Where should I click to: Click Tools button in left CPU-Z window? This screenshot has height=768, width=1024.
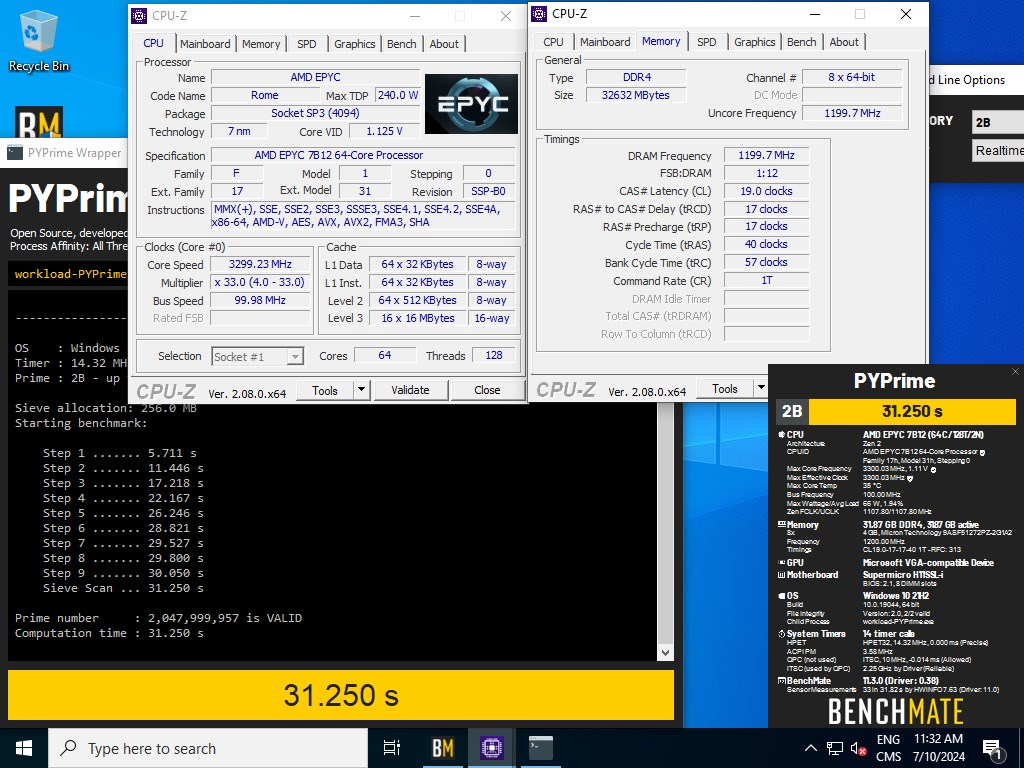325,390
